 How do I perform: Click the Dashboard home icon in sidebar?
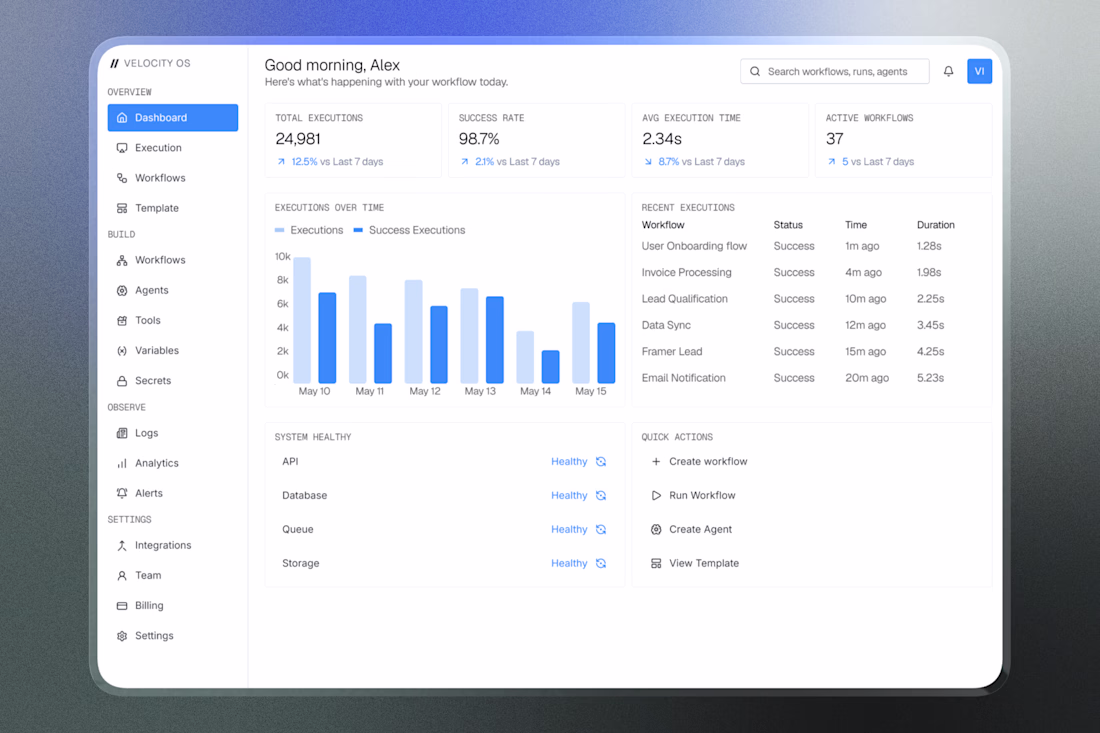click(122, 118)
